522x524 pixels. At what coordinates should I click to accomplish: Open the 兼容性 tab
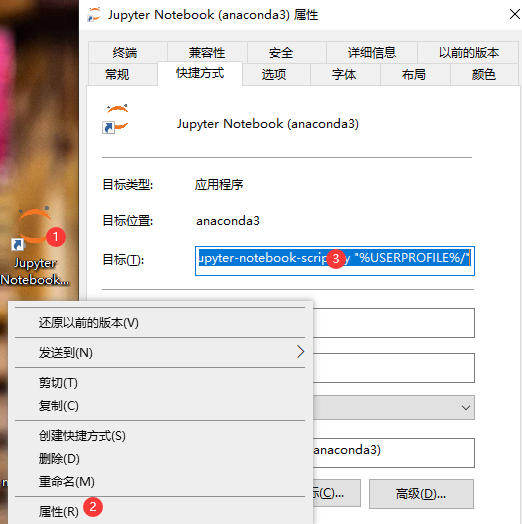pyautogui.click(x=207, y=52)
